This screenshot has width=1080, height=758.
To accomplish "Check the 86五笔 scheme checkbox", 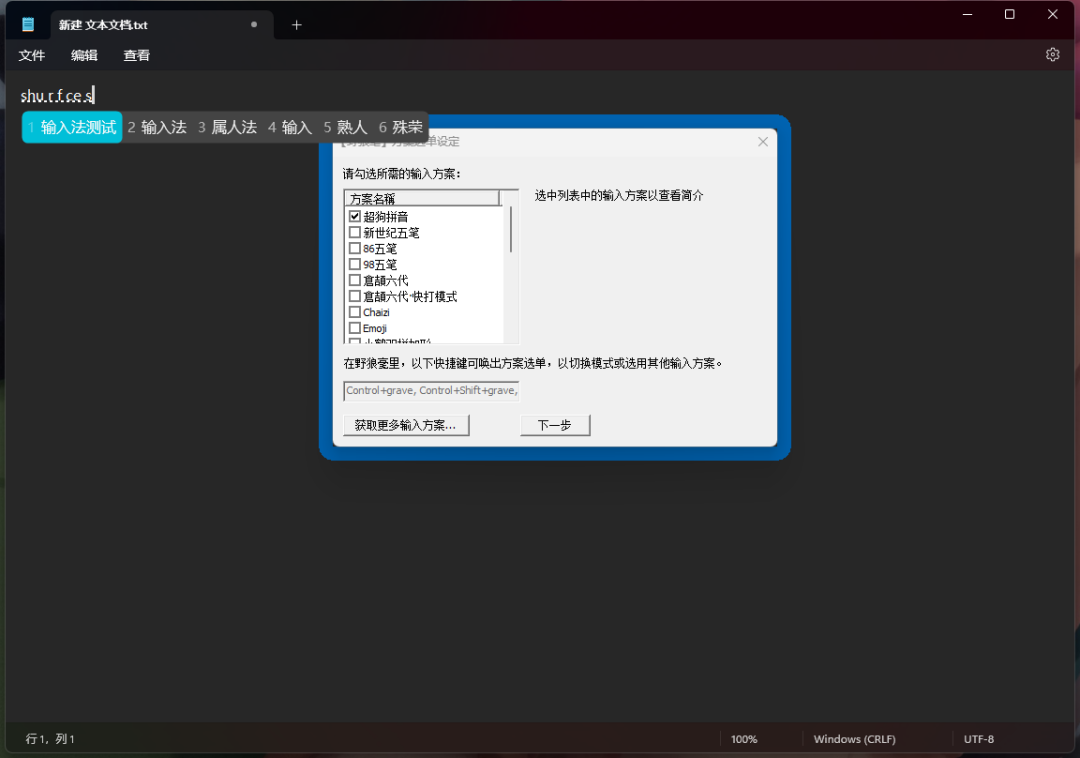I will [355, 248].
